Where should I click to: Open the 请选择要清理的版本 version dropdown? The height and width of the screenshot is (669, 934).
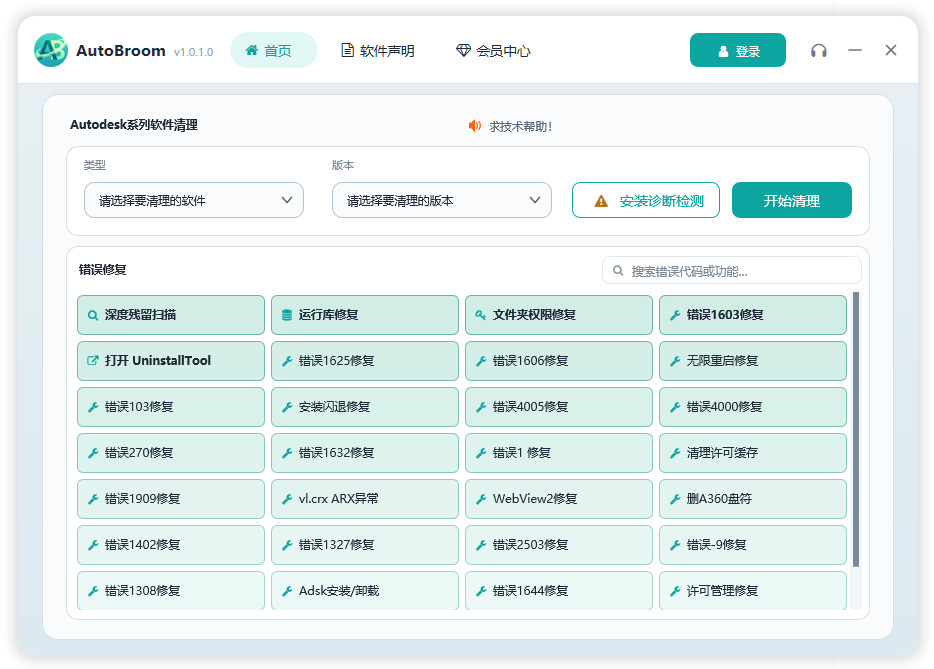tap(441, 200)
